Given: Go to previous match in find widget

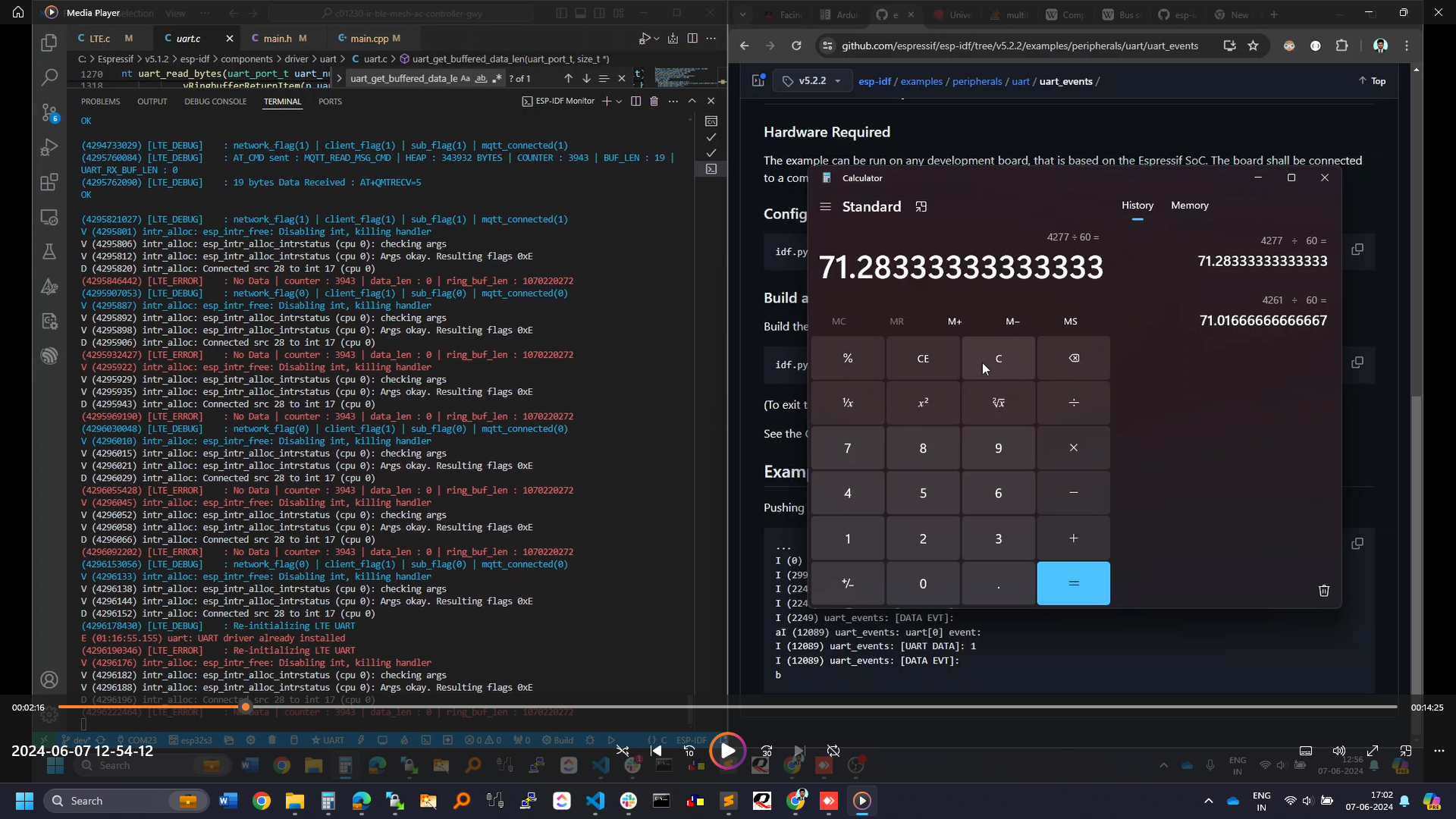Looking at the screenshot, I should 568,78.
